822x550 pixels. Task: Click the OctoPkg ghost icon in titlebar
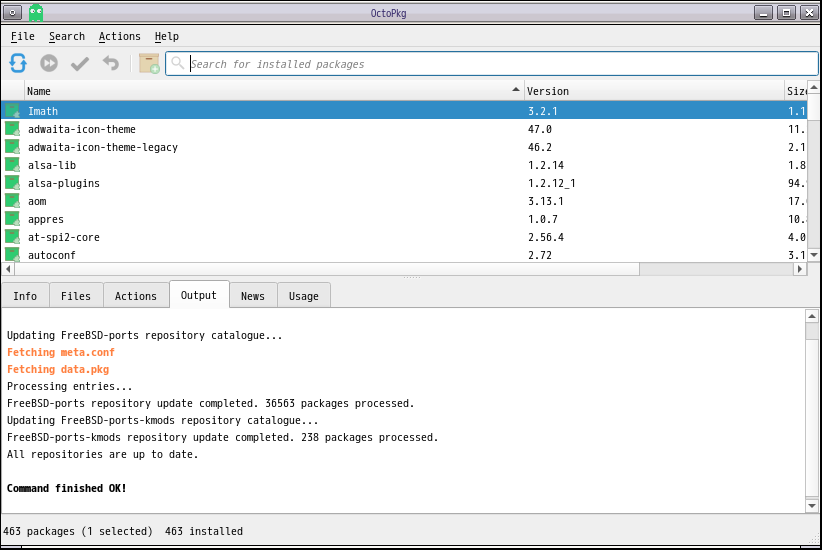36,12
